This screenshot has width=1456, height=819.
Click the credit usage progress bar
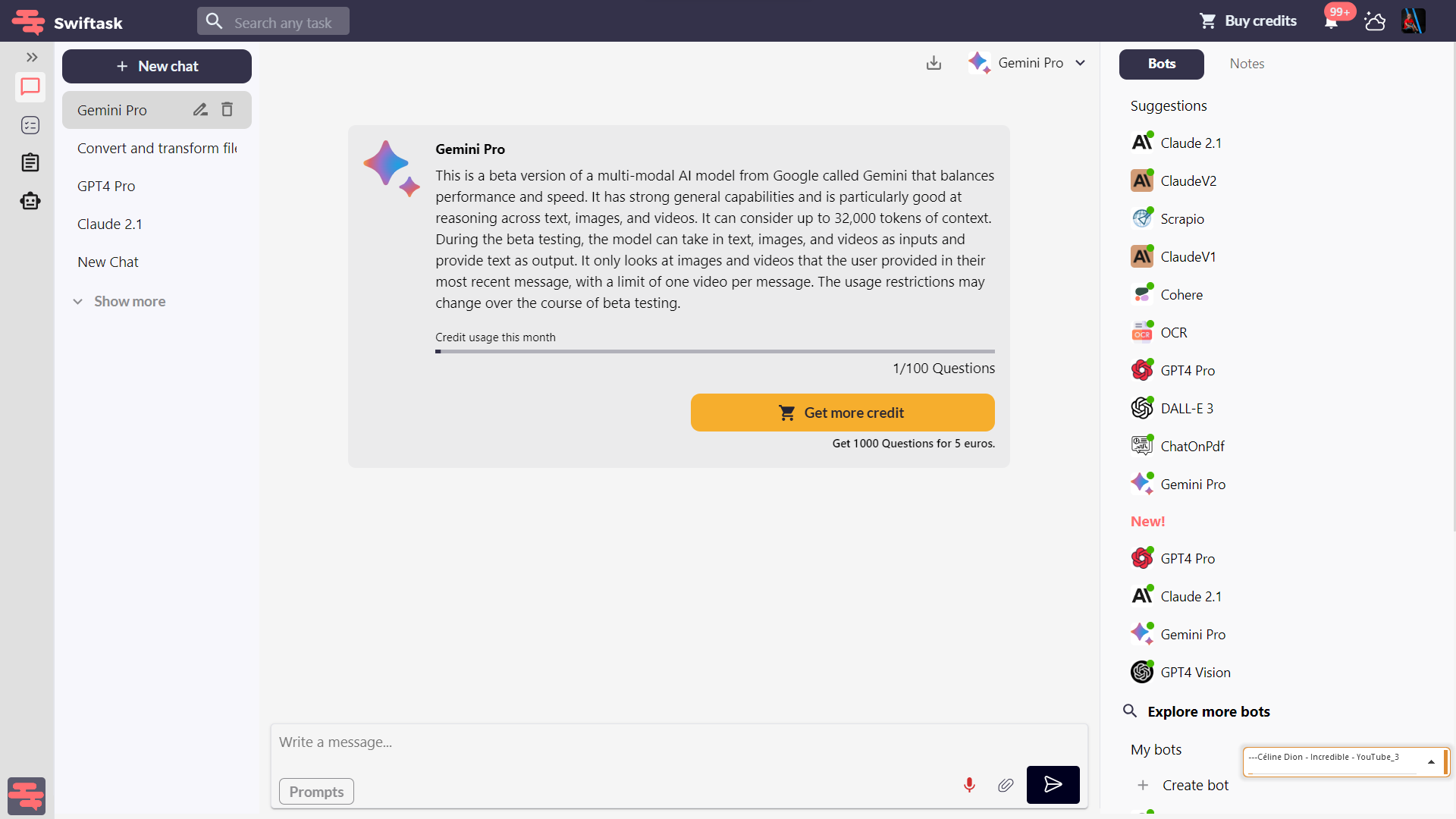(x=714, y=351)
